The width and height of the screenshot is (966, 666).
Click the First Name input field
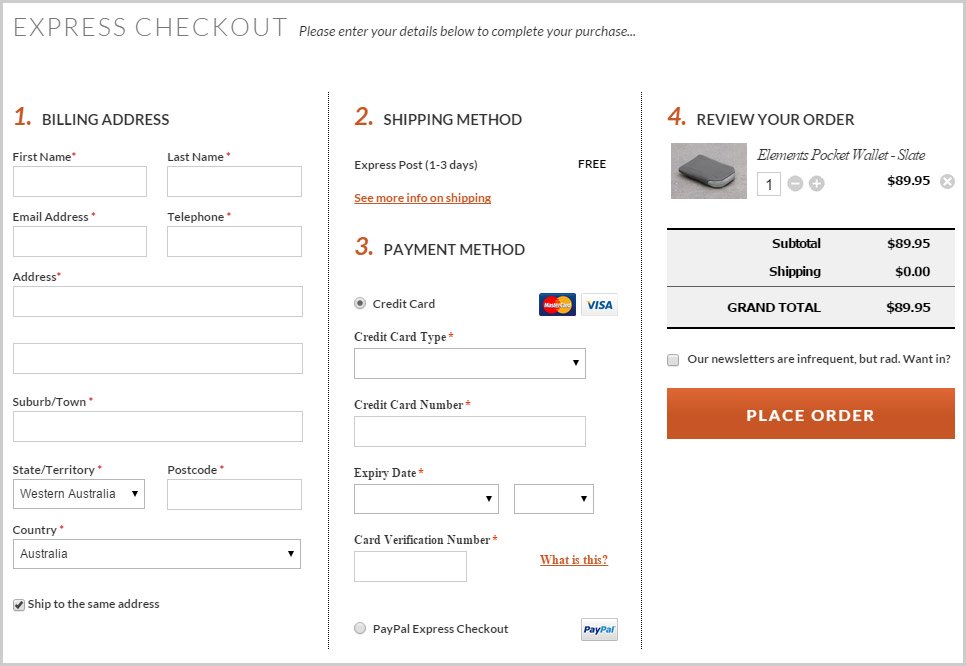click(x=80, y=181)
